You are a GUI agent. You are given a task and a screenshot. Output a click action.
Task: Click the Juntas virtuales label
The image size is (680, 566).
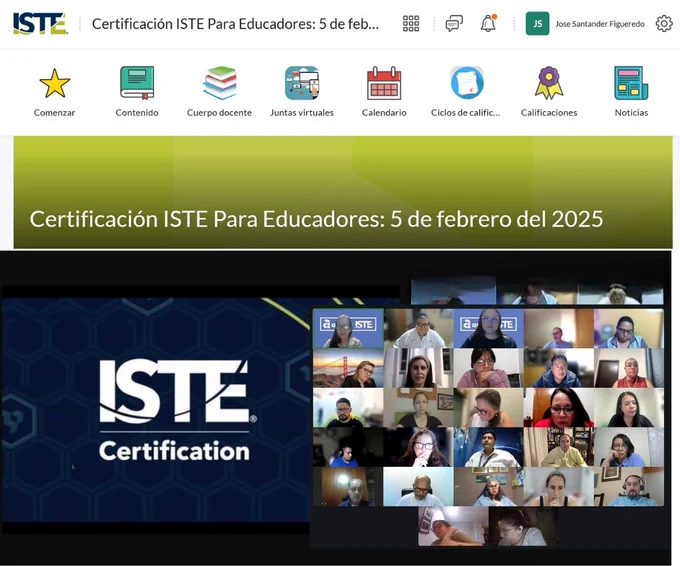pos(302,113)
